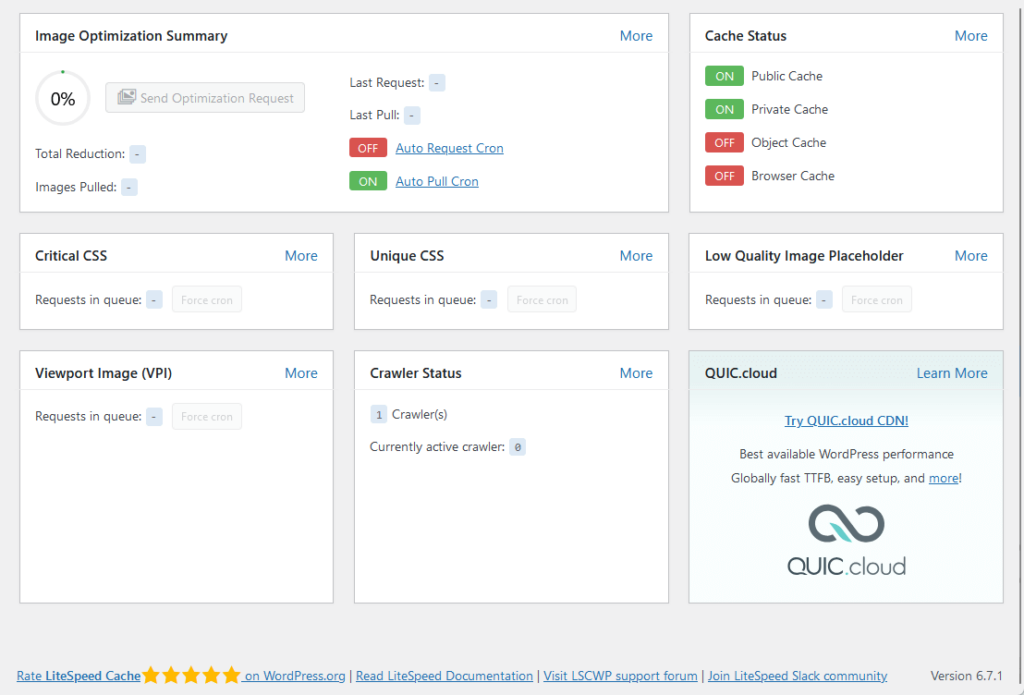Open More in Low Quality Image Placeholder
Screen dimensions: 1024x695
(971, 256)
